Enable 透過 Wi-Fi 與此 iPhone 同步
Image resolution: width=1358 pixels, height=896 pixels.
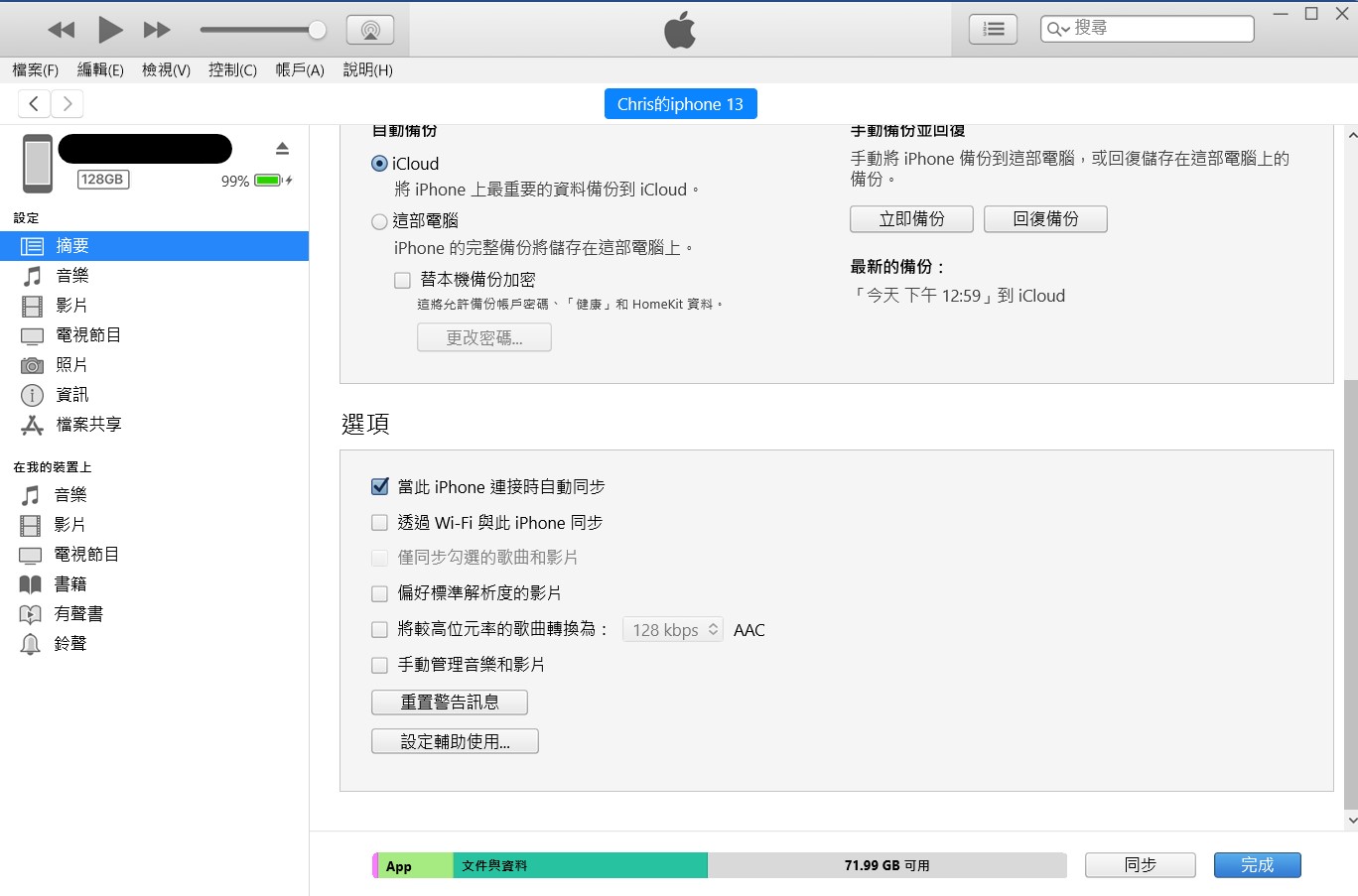[379, 522]
